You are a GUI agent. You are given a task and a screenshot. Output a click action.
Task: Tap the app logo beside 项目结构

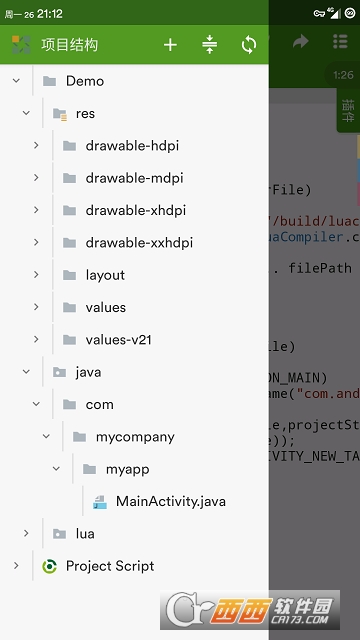click(x=21, y=45)
